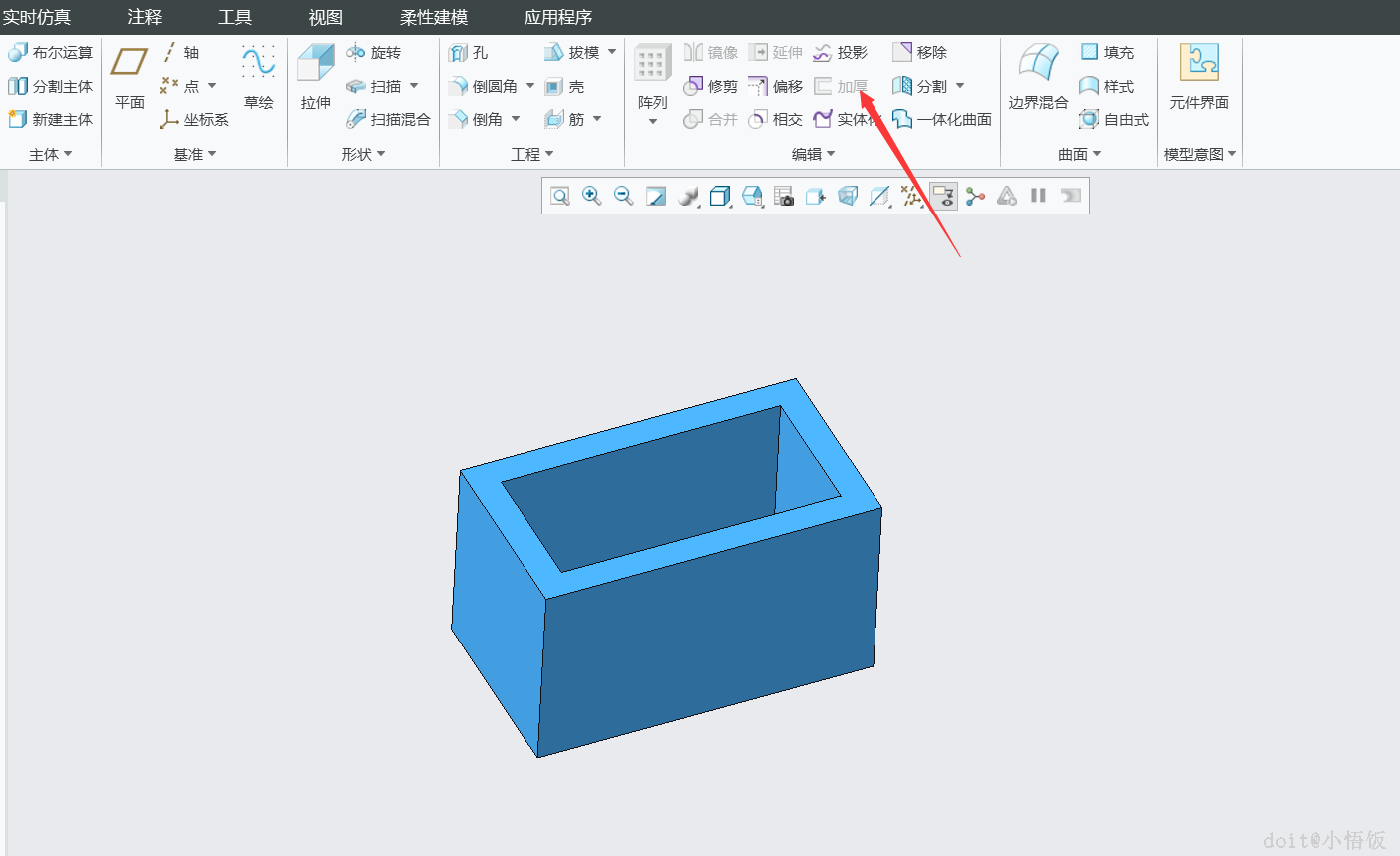This screenshot has width=1400, height=856.
Task: Expand the 工程 group dropdown
Action: pos(532,154)
